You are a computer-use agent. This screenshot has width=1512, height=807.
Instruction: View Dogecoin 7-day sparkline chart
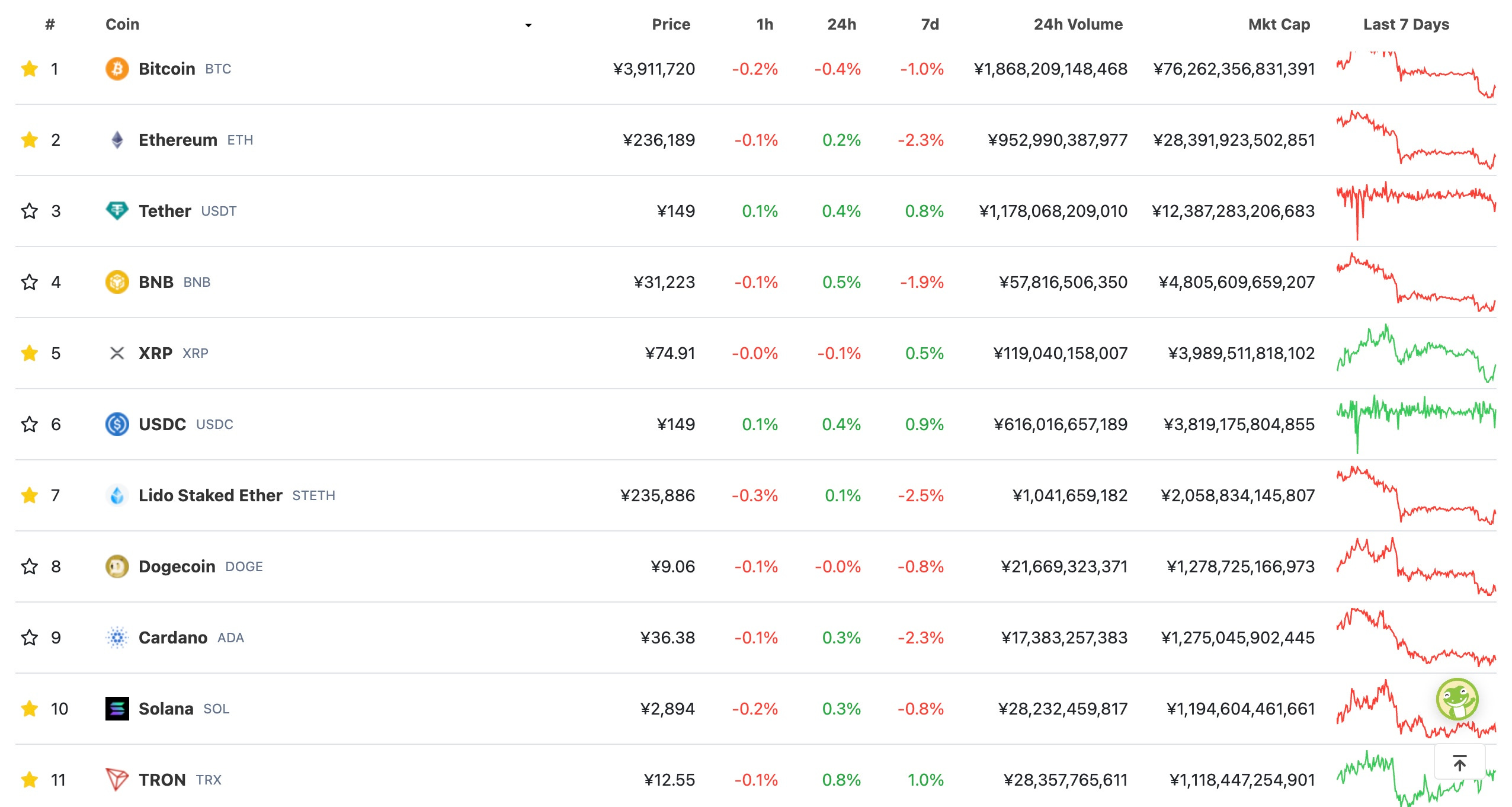(x=1416, y=566)
